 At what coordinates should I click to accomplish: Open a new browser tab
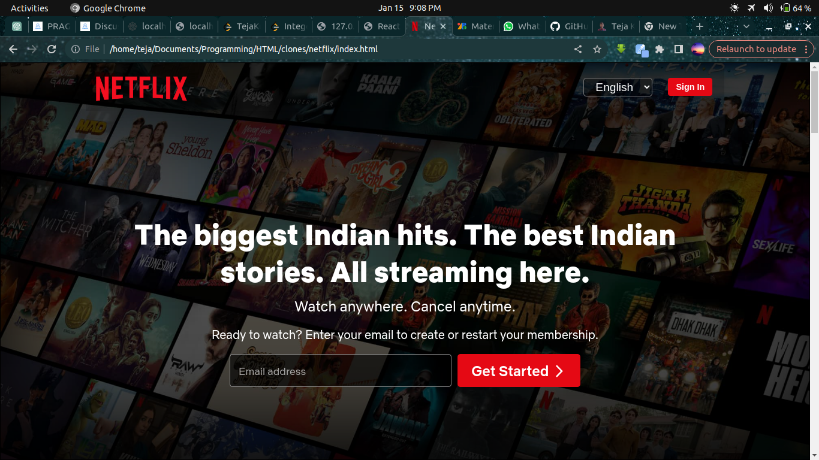[x=699, y=26]
